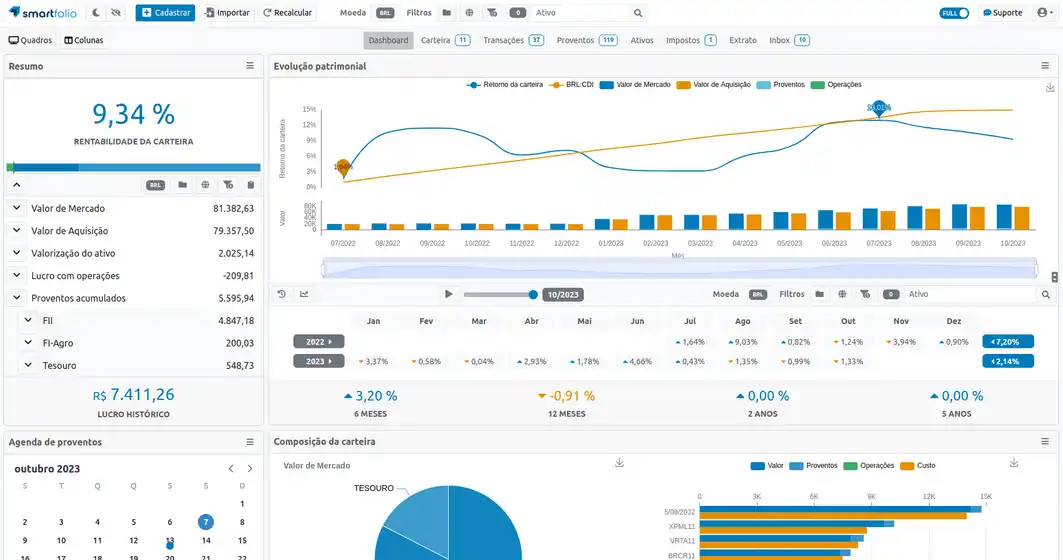Expand the FI-Agro sub-row

(28, 342)
